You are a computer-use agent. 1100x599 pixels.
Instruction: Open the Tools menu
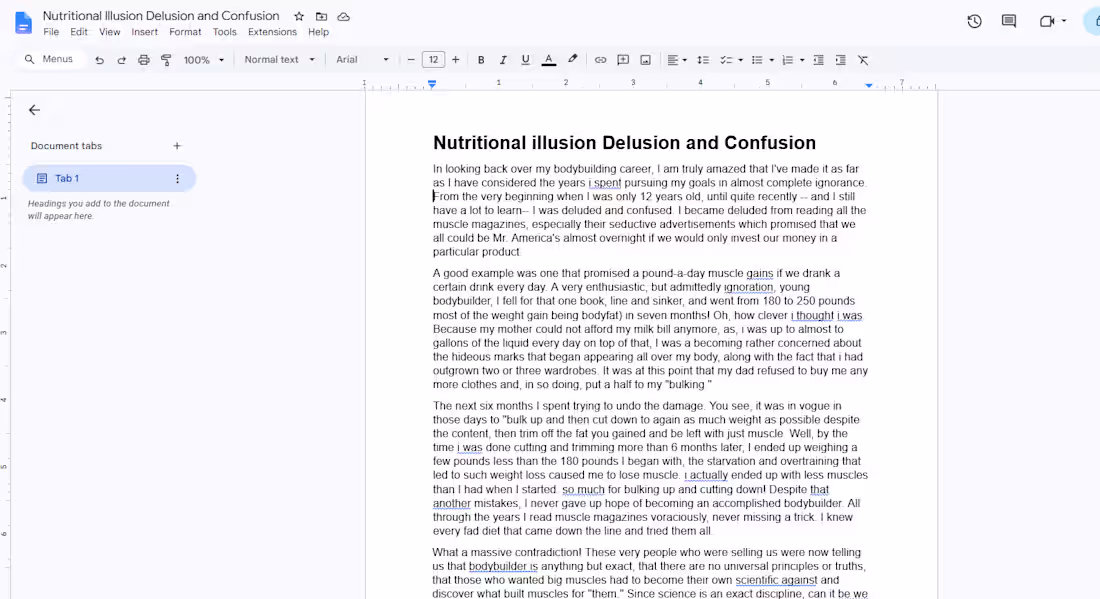224,32
